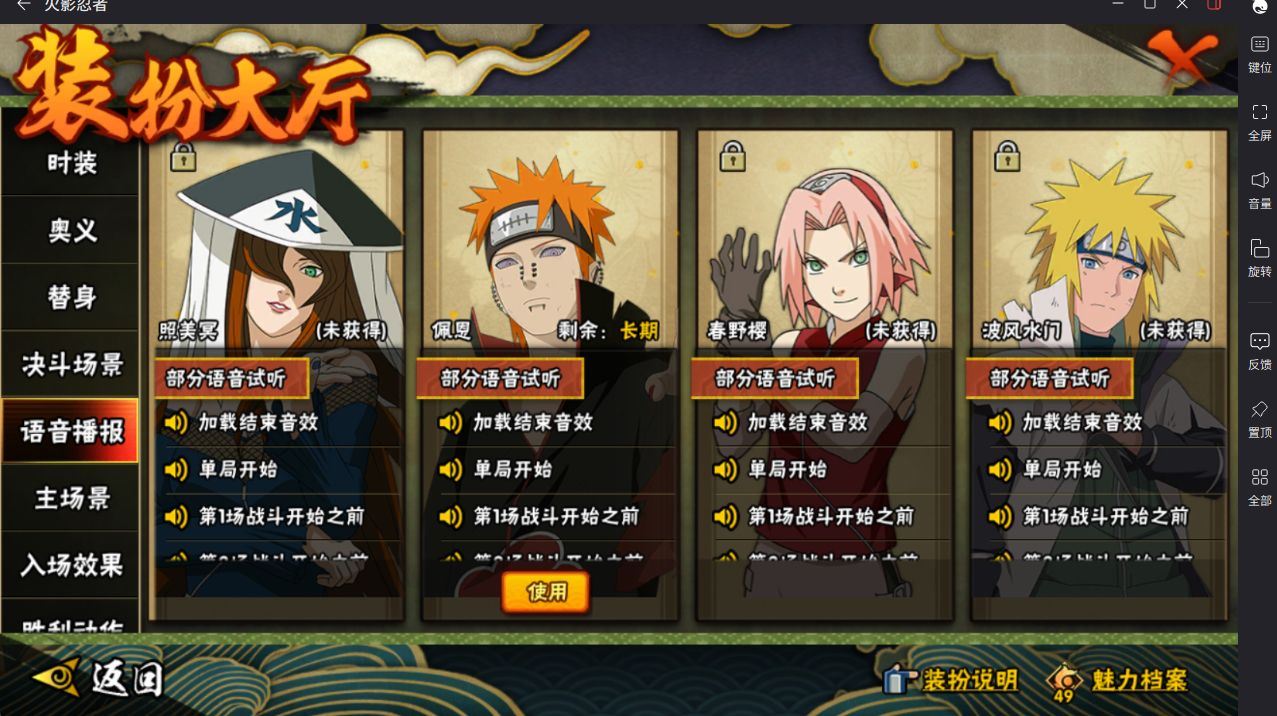Click 使用 button under 佩恩
This screenshot has width=1277, height=716.
click(x=546, y=592)
